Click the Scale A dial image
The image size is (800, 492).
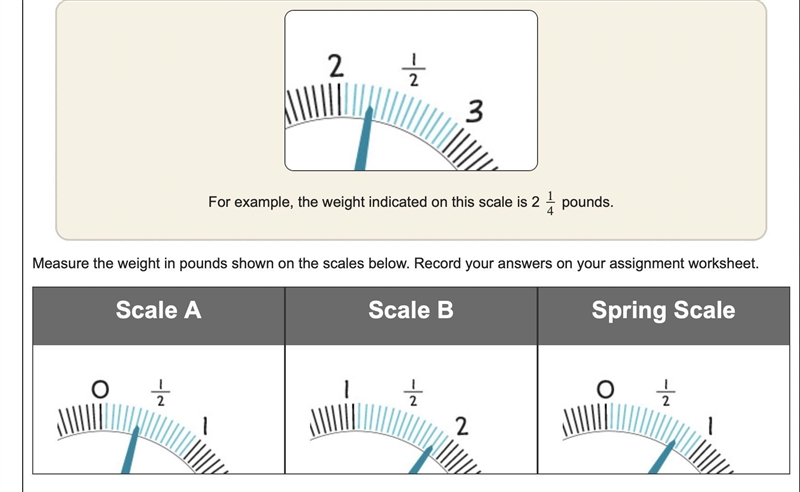tap(159, 409)
